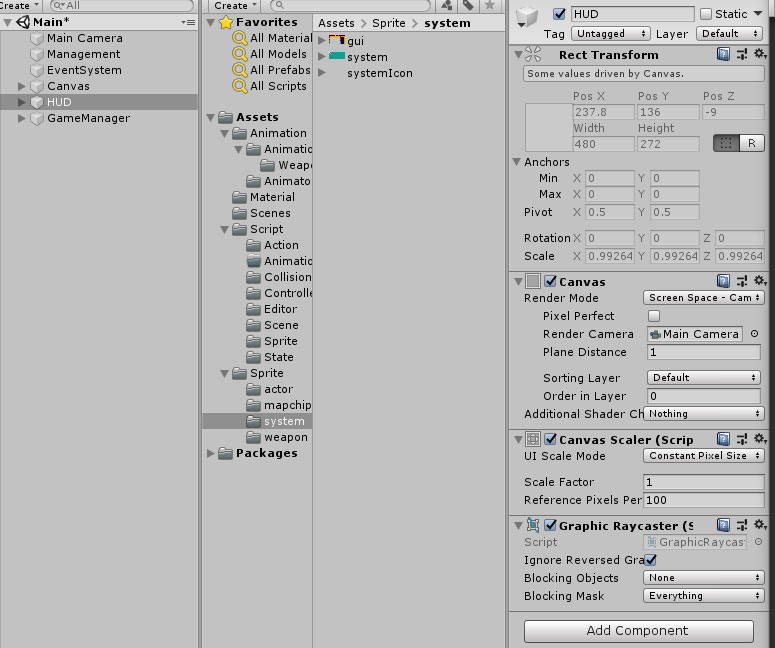Click the HUD game object cube icon in the Inspector
This screenshot has width=775, height=648.
[527, 17]
